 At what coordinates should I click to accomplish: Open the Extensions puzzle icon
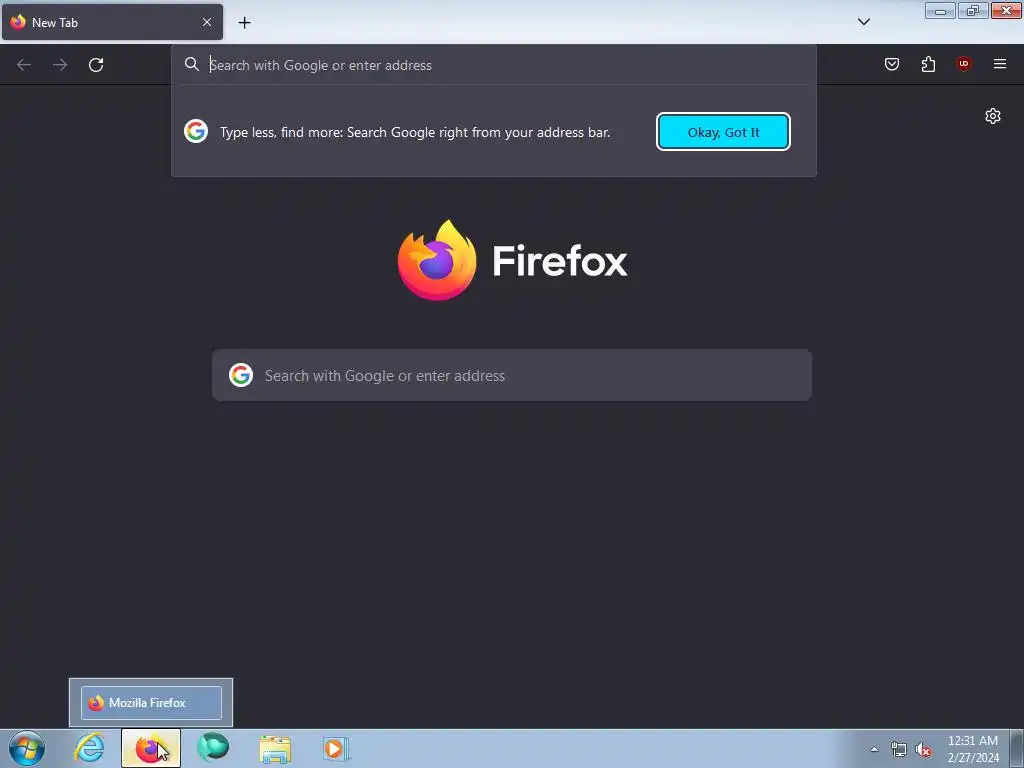click(x=928, y=64)
